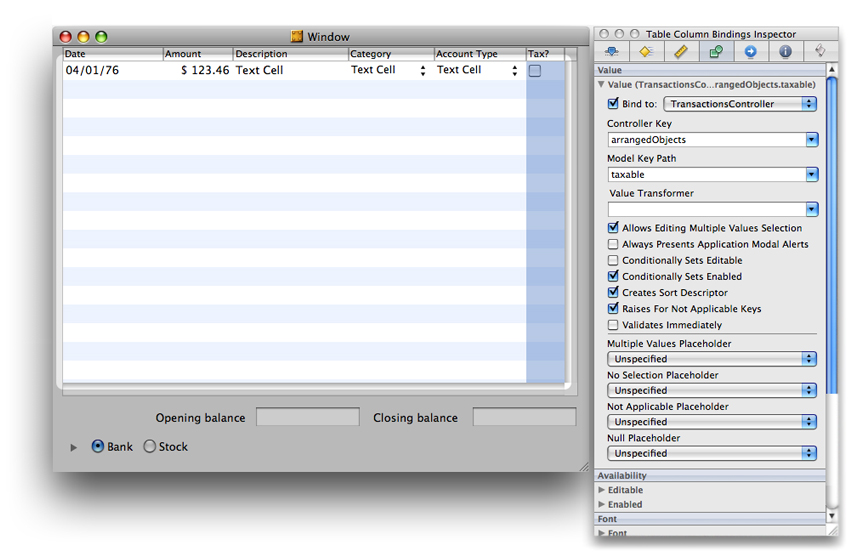
Task: Click the Amount column header
Action: coord(197,54)
